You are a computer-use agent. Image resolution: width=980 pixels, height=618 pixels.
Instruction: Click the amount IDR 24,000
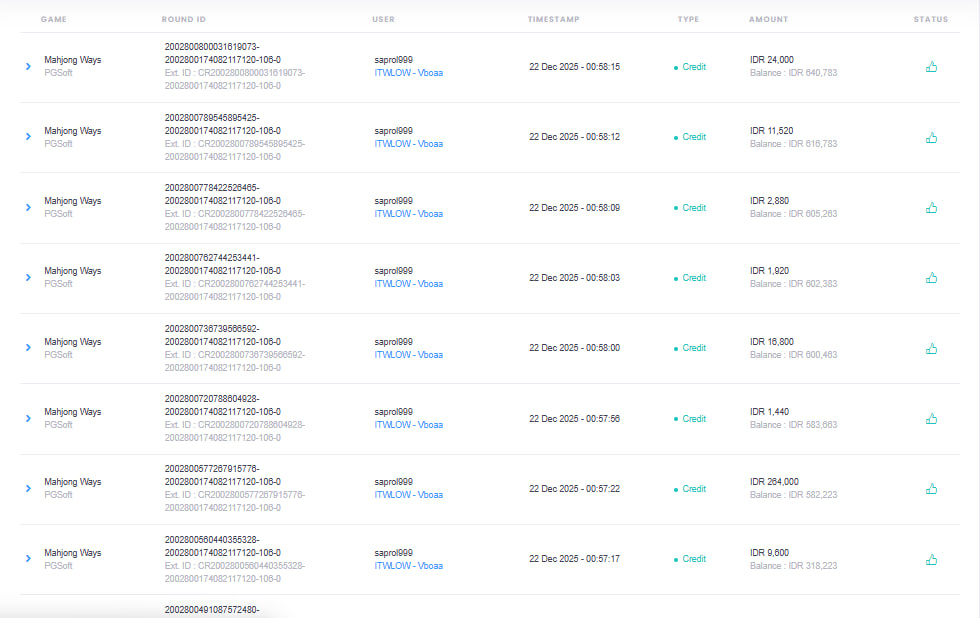click(772, 60)
